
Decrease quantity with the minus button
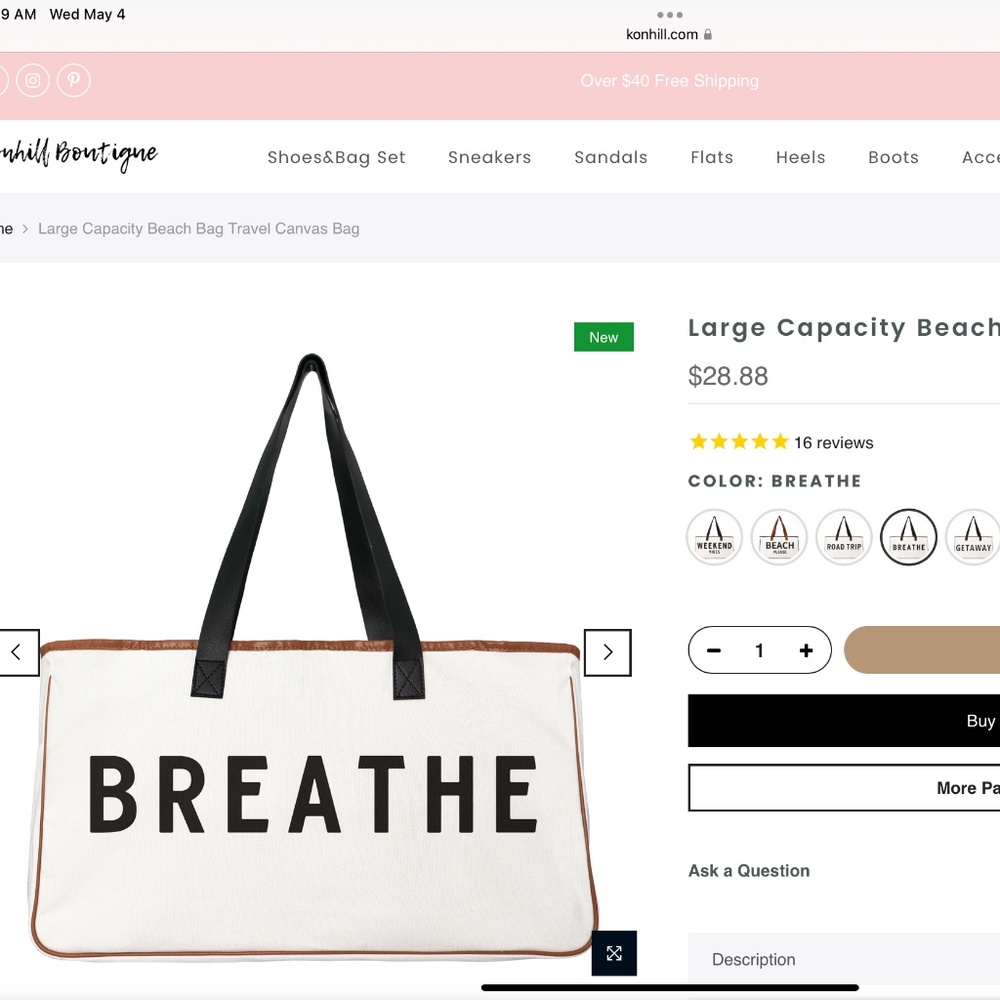tap(714, 651)
